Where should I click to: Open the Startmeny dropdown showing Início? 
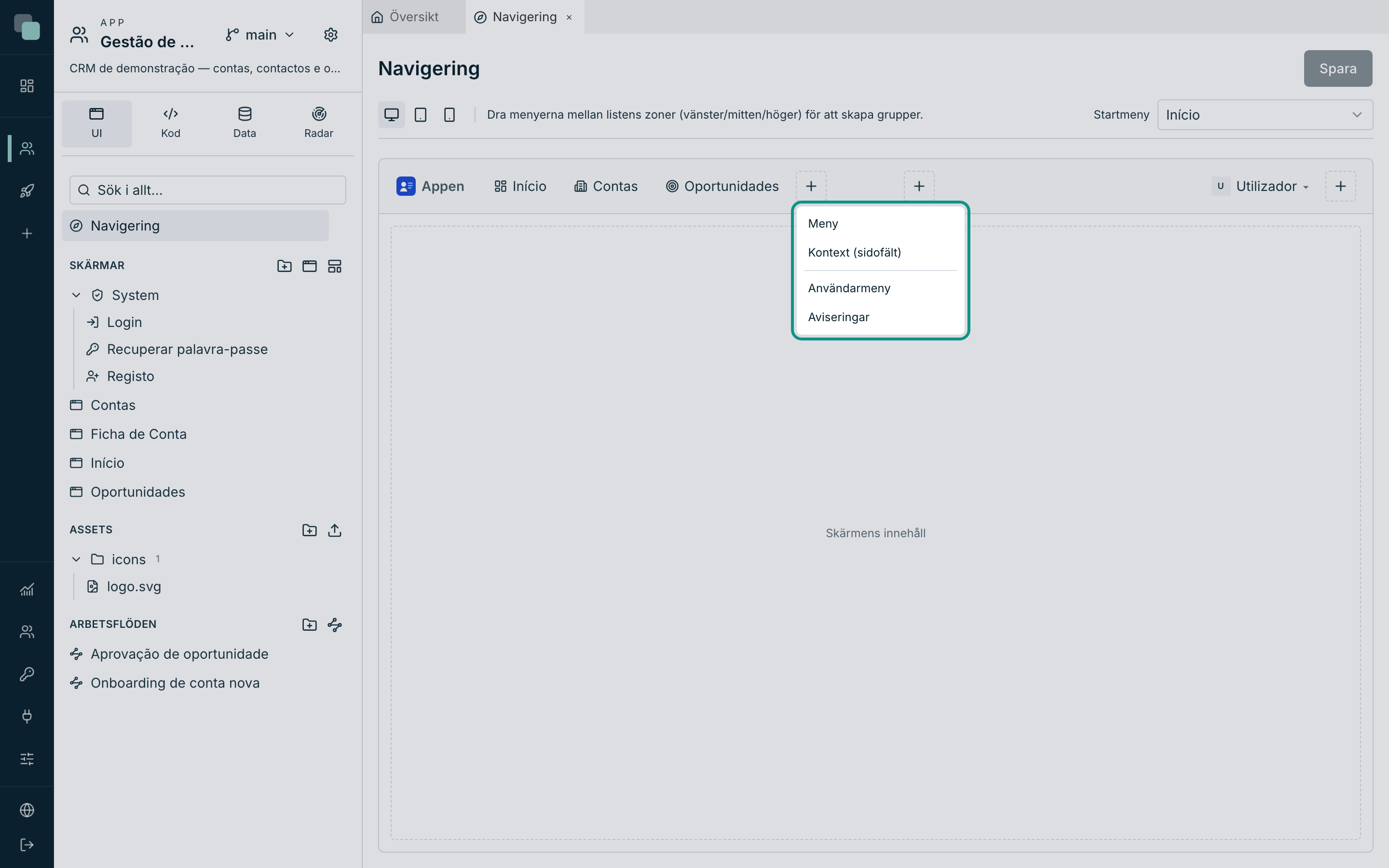1265,115
